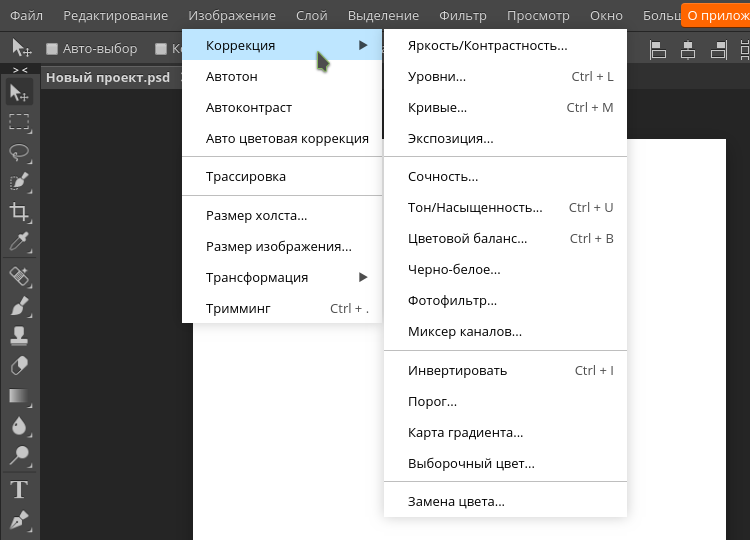Open Фотофильтр adjustment
750x540 pixels.
(505, 300)
